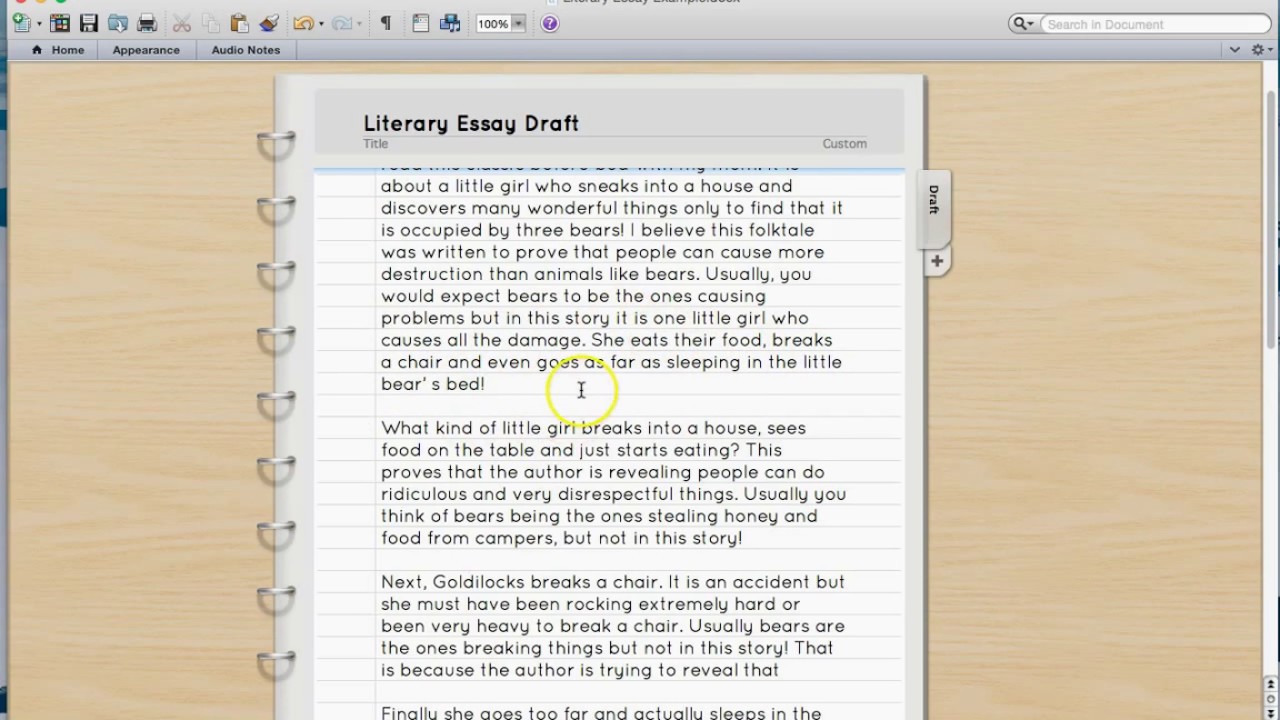Switch to the Home tab

point(58,50)
